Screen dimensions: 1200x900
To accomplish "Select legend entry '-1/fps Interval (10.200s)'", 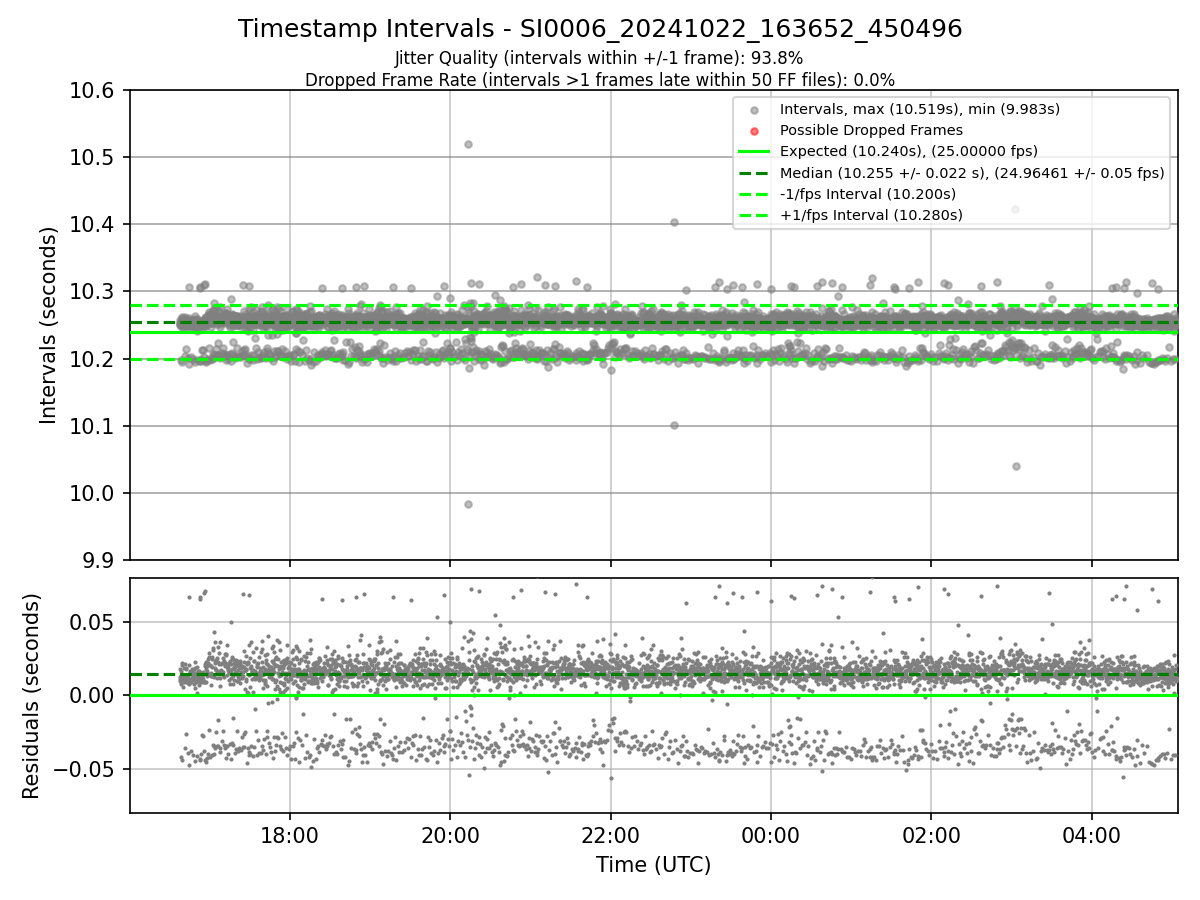I will point(868,194).
